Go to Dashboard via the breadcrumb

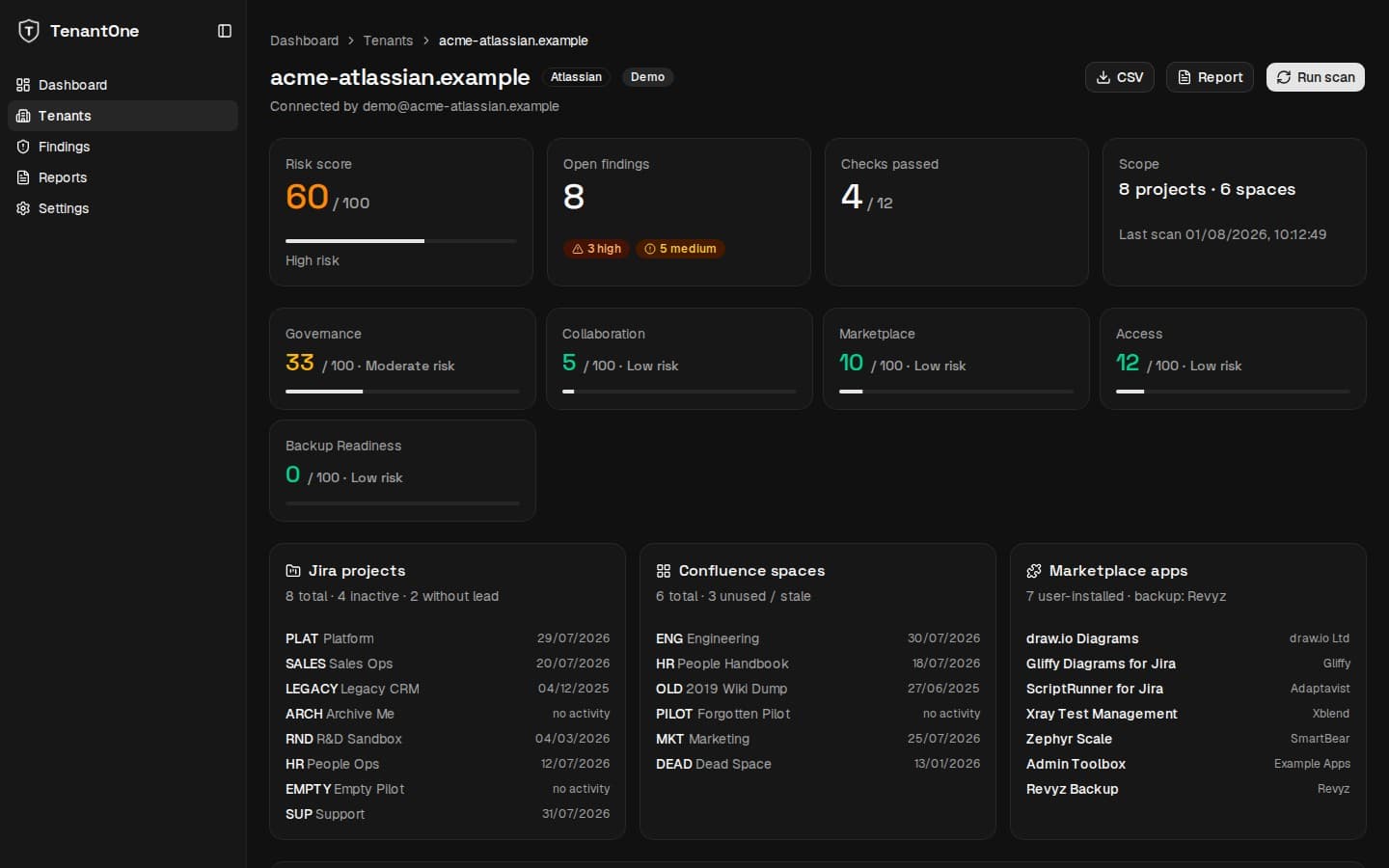(304, 41)
